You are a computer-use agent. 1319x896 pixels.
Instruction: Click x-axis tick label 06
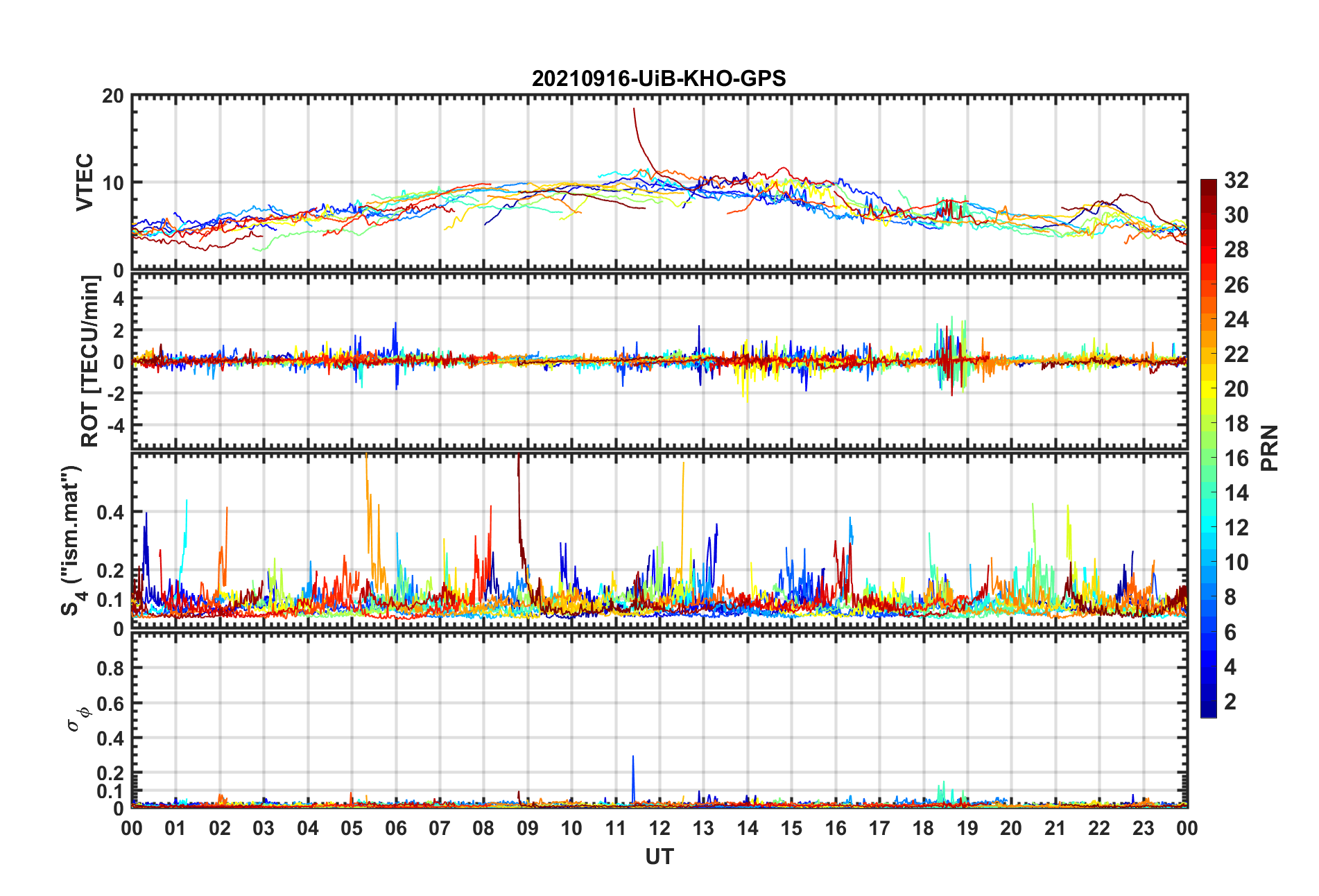point(396,828)
